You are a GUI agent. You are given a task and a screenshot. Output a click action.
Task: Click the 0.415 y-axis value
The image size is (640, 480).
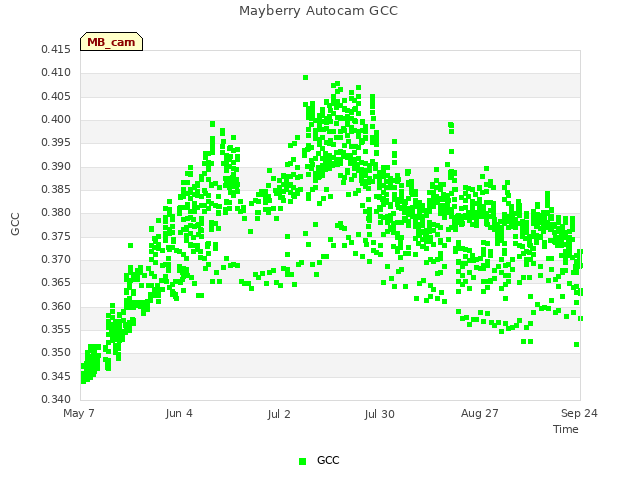coord(56,49)
